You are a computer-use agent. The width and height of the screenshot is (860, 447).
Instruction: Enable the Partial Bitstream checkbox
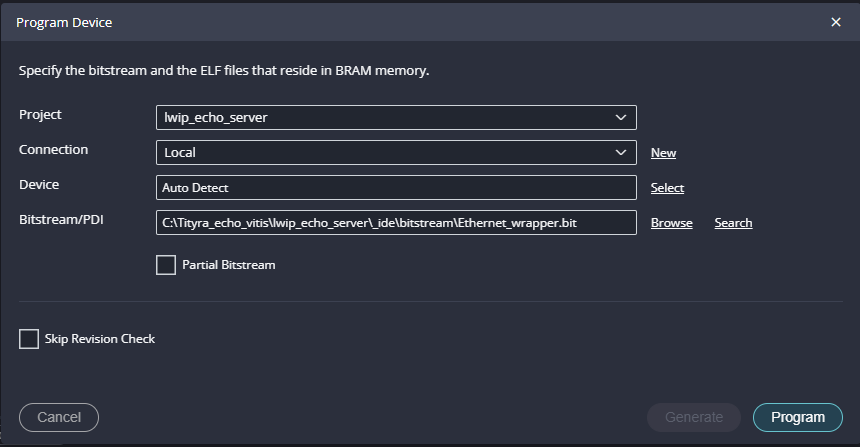[x=166, y=265]
